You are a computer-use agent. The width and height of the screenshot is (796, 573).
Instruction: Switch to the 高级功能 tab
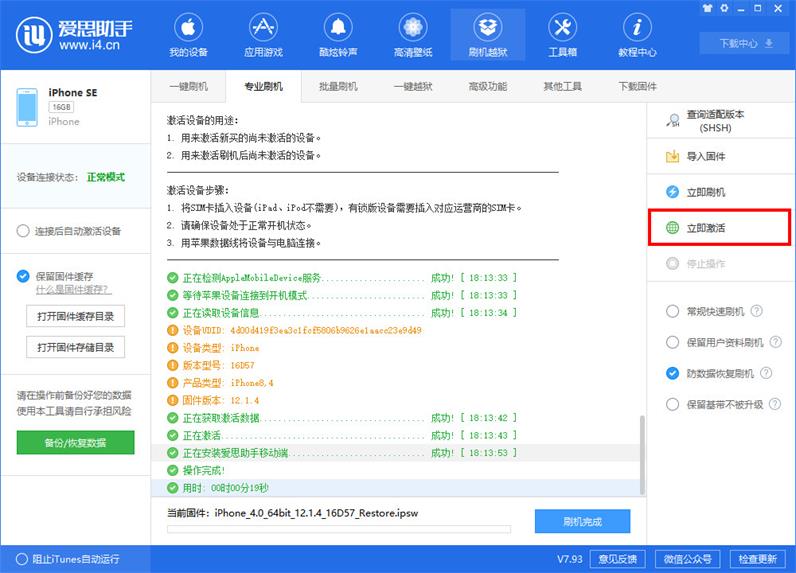[488, 86]
